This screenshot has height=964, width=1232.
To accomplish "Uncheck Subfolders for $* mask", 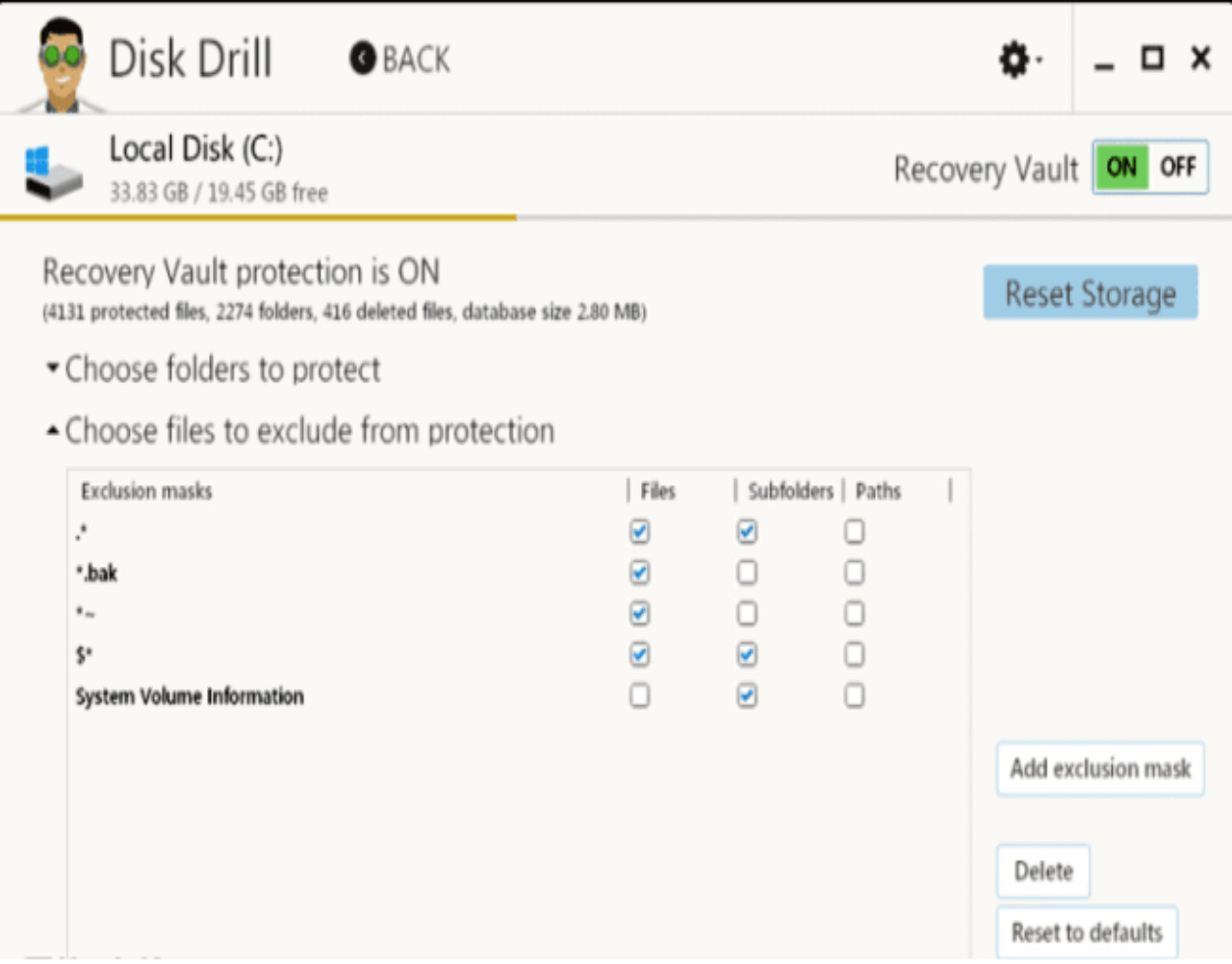I will tap(747, 655).
